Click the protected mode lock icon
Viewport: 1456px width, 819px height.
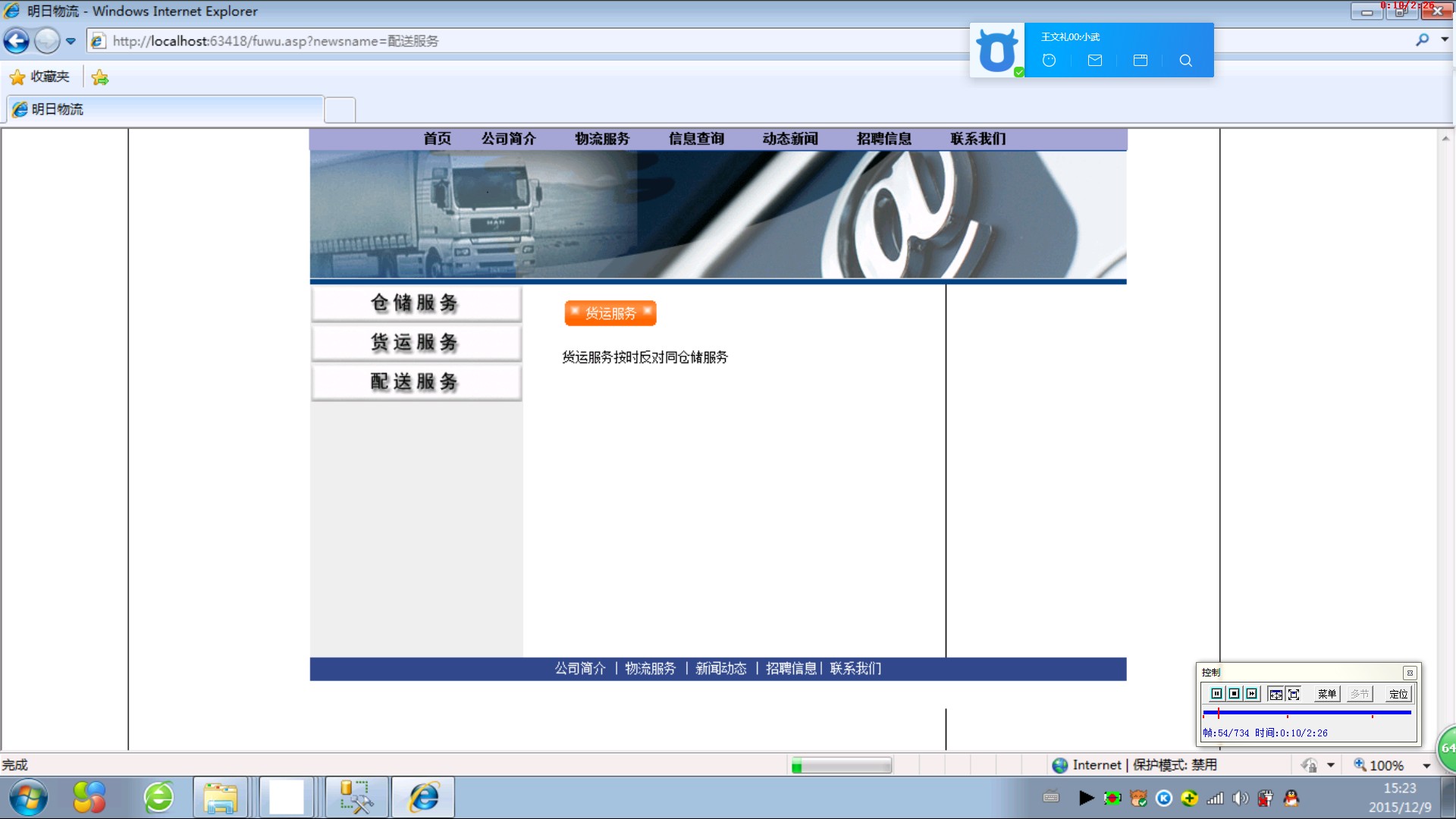pyautogui.click(x=1309, y=765)
